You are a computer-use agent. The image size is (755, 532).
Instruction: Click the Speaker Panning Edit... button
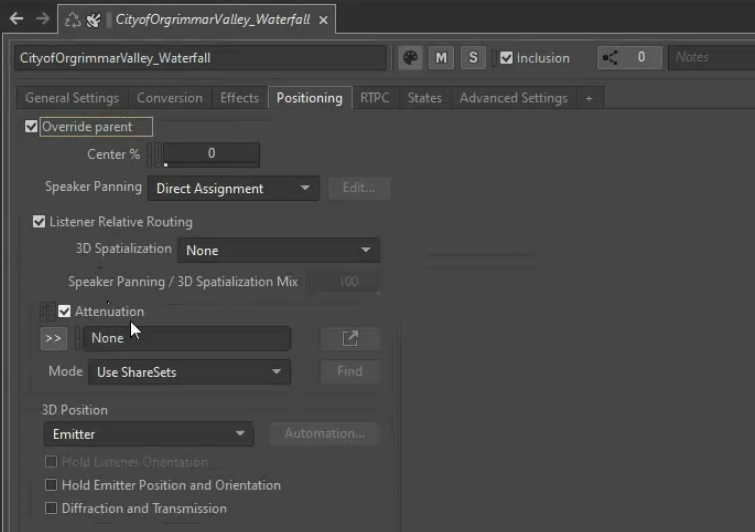(359, 188)
